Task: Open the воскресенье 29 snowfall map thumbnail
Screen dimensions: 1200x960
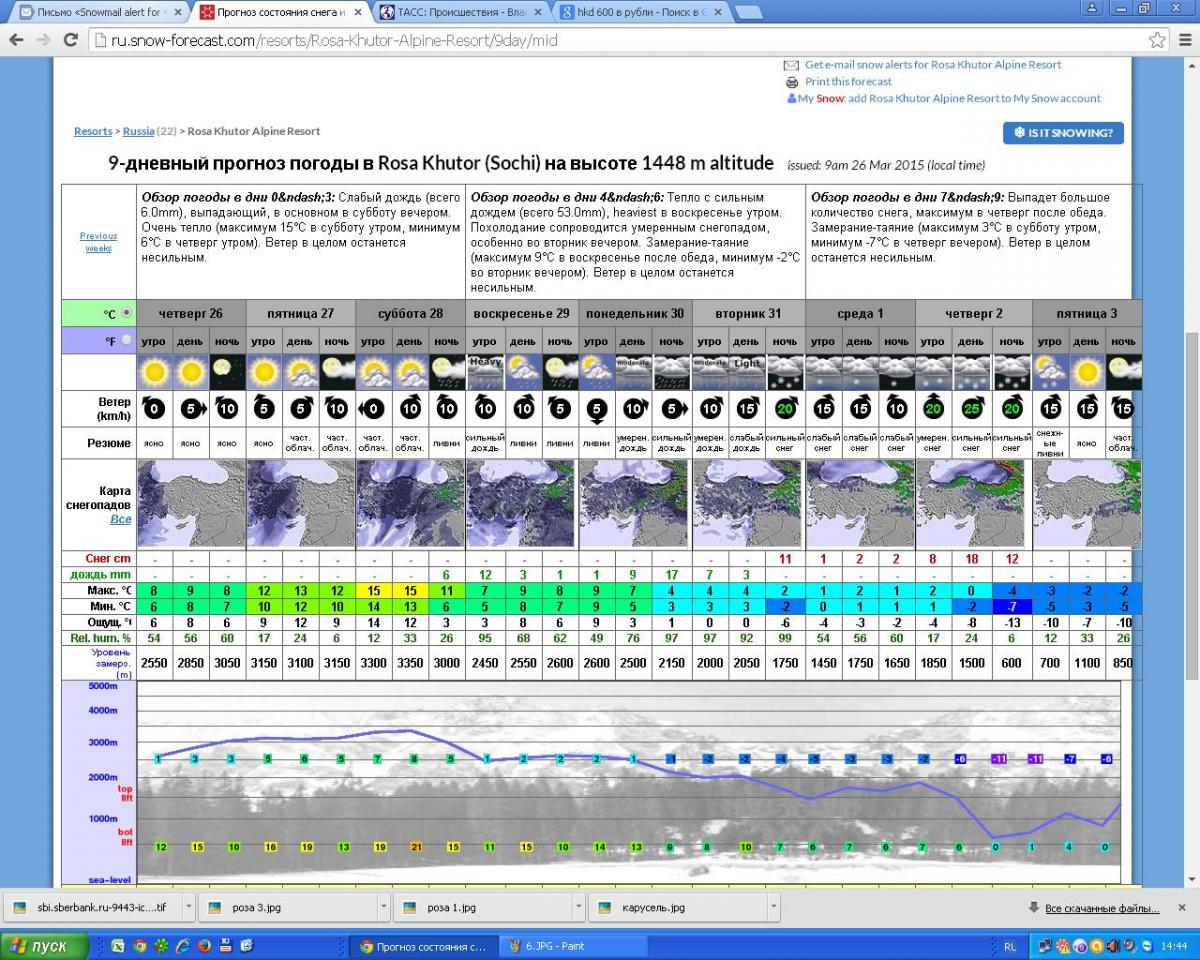Action: [x=521, y=503]
